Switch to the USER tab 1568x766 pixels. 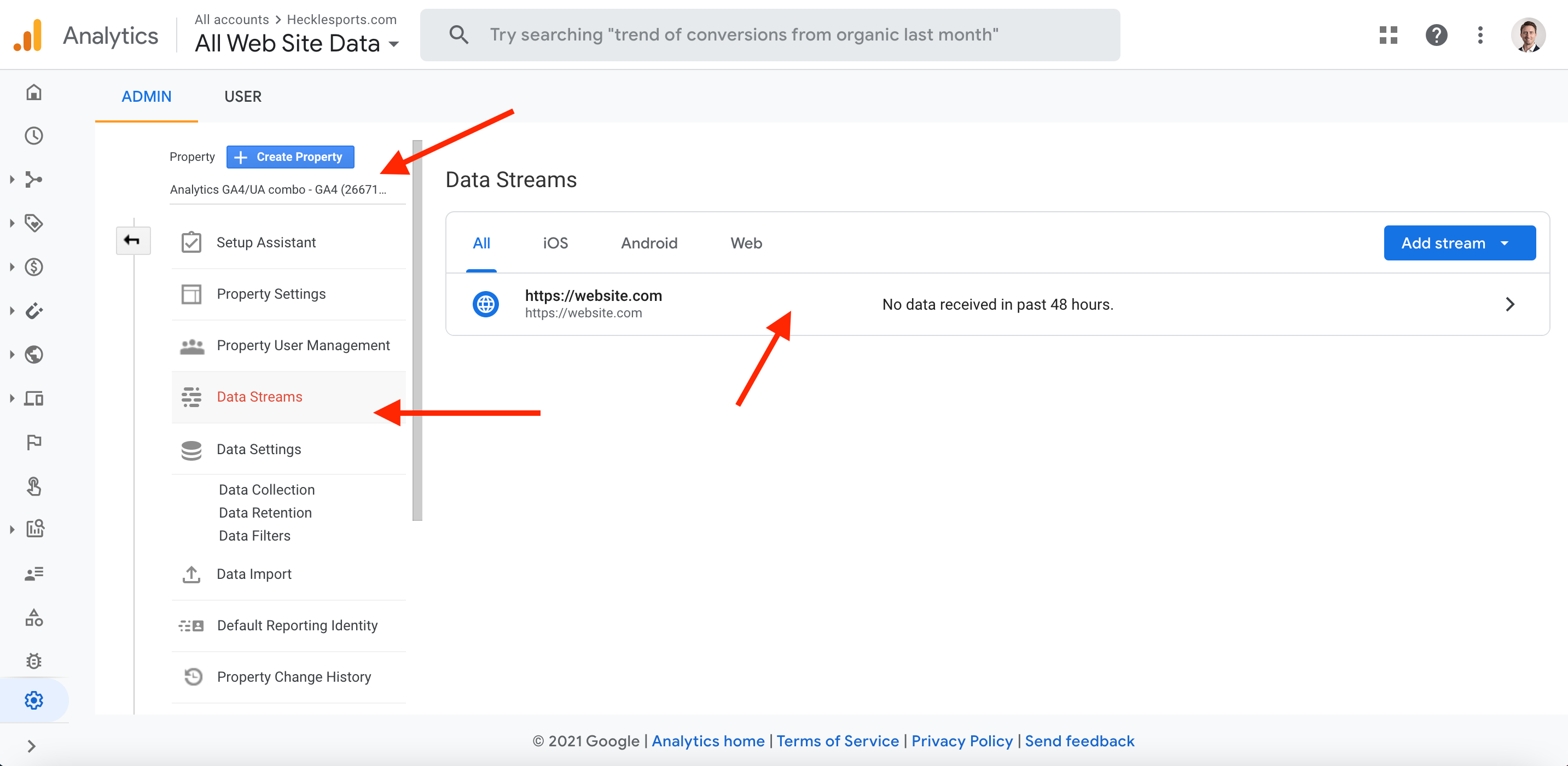point(242,97)
